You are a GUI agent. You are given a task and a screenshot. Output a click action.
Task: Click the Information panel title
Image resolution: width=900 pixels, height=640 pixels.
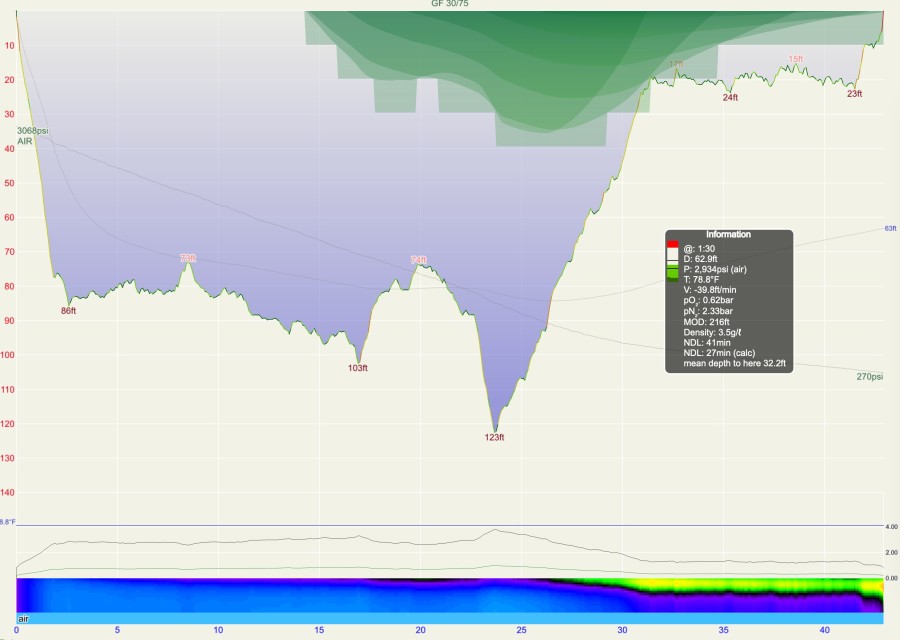[728, 234]
